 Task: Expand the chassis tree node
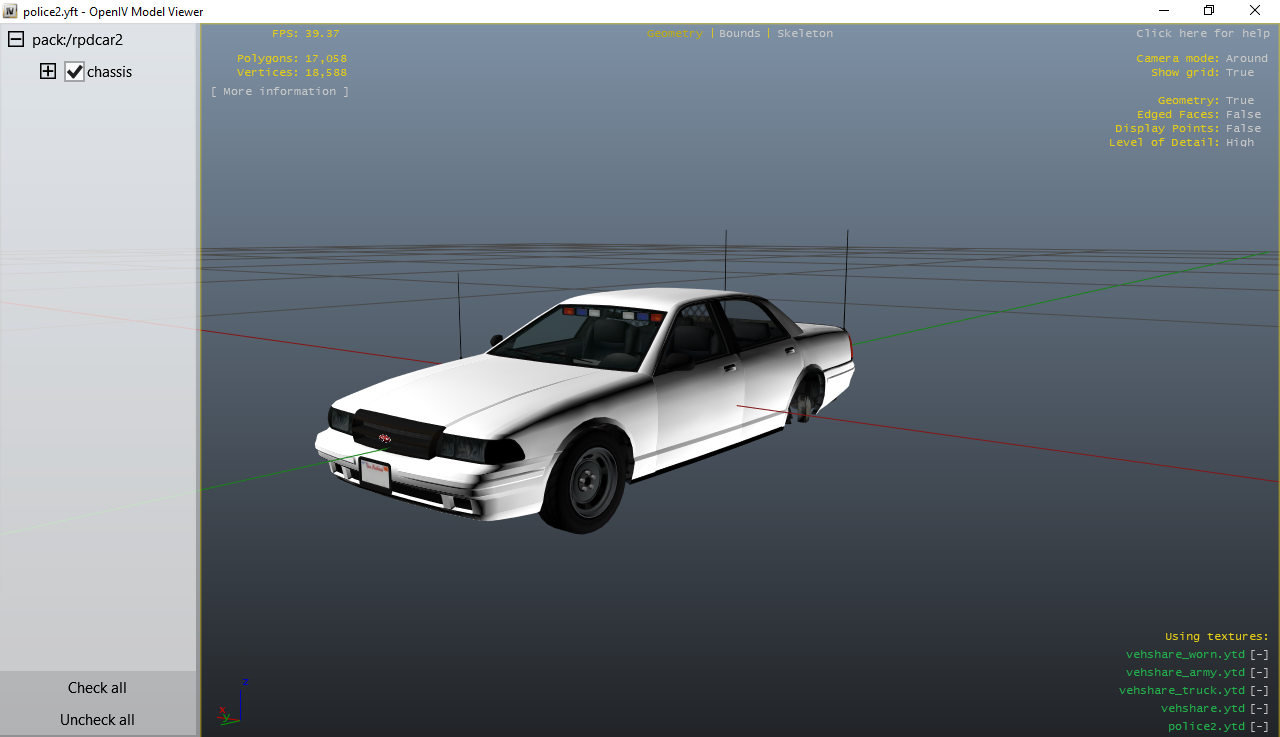(x=47, y=72)
